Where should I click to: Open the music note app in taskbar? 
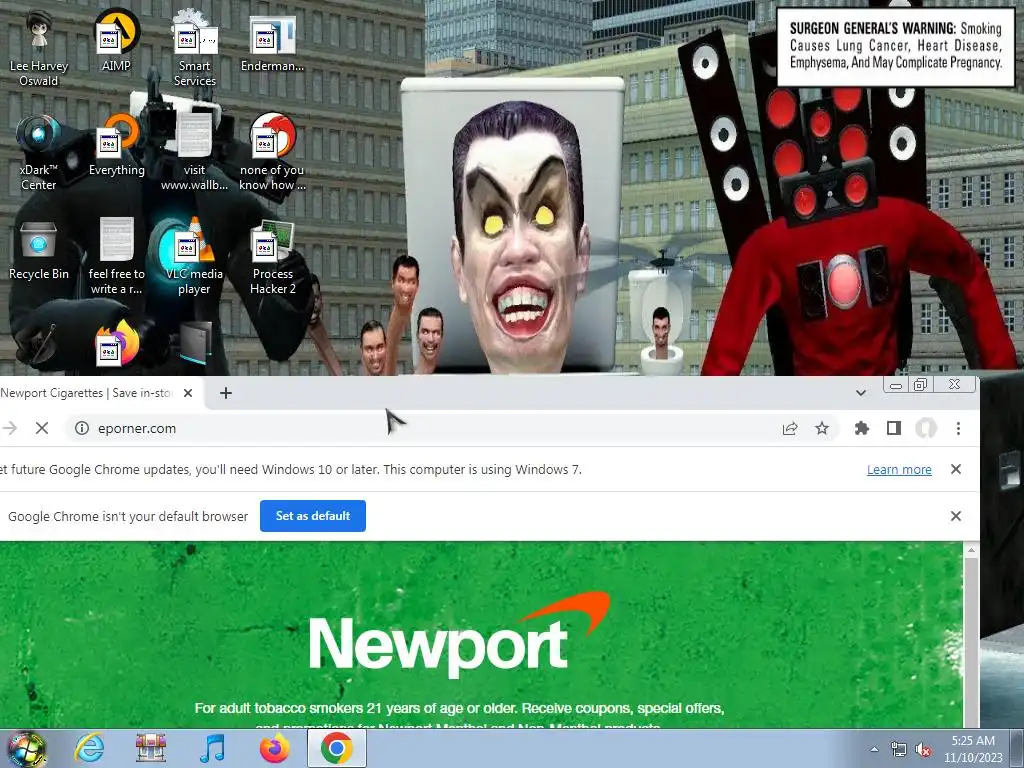[x=212, y=748]
